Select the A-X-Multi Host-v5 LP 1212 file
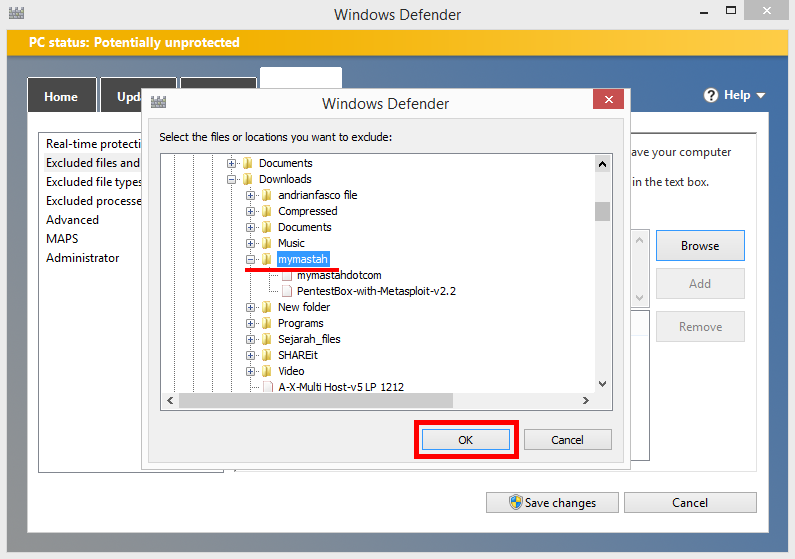795x559 pixels. point(341,387)
